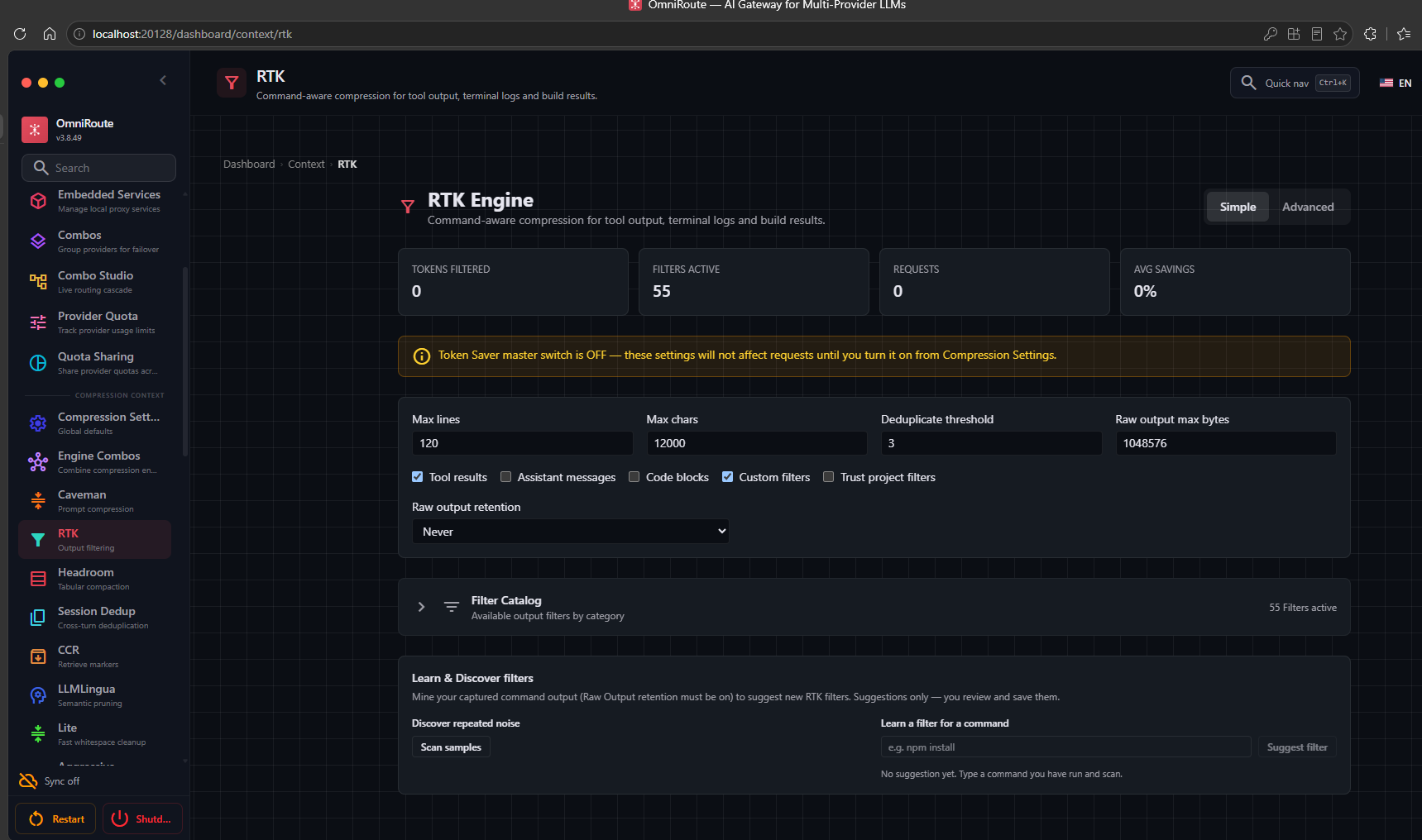1422x840 pixels.
Task: Click the Learn a filter command input
Action: point(1065,747)
